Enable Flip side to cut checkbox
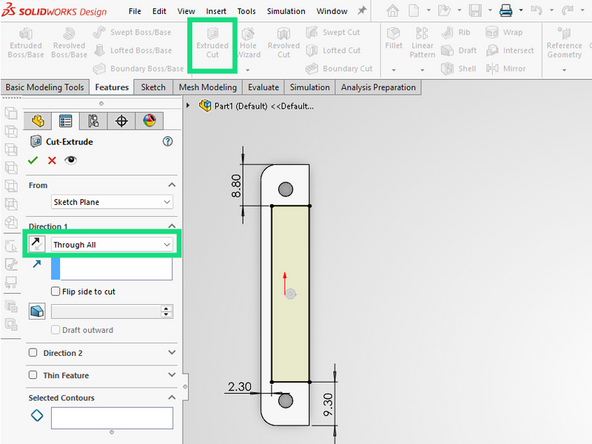 [x=56, y=291]
